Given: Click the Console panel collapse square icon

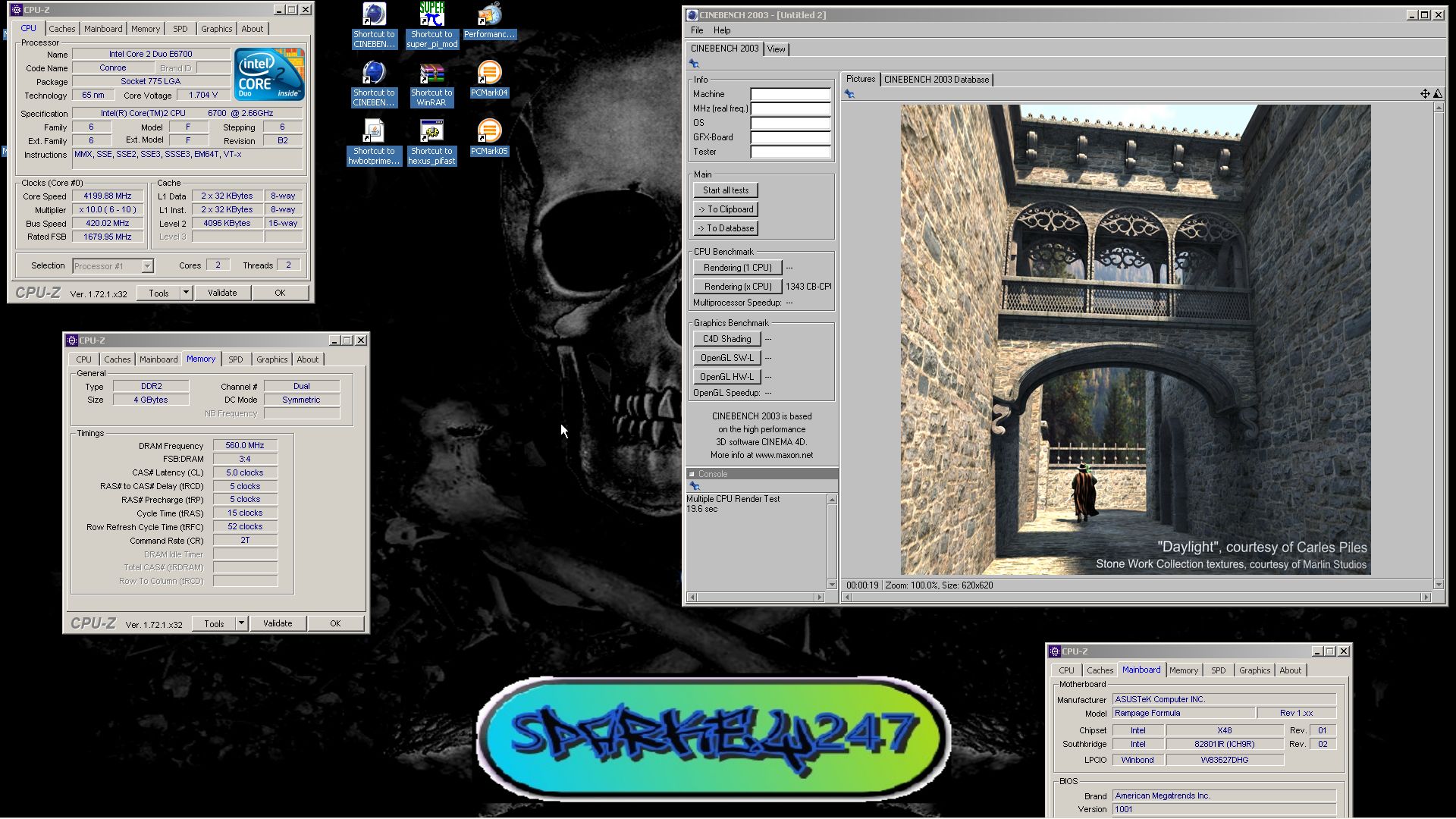Looking at the screenshot, I should coord(692,474).
